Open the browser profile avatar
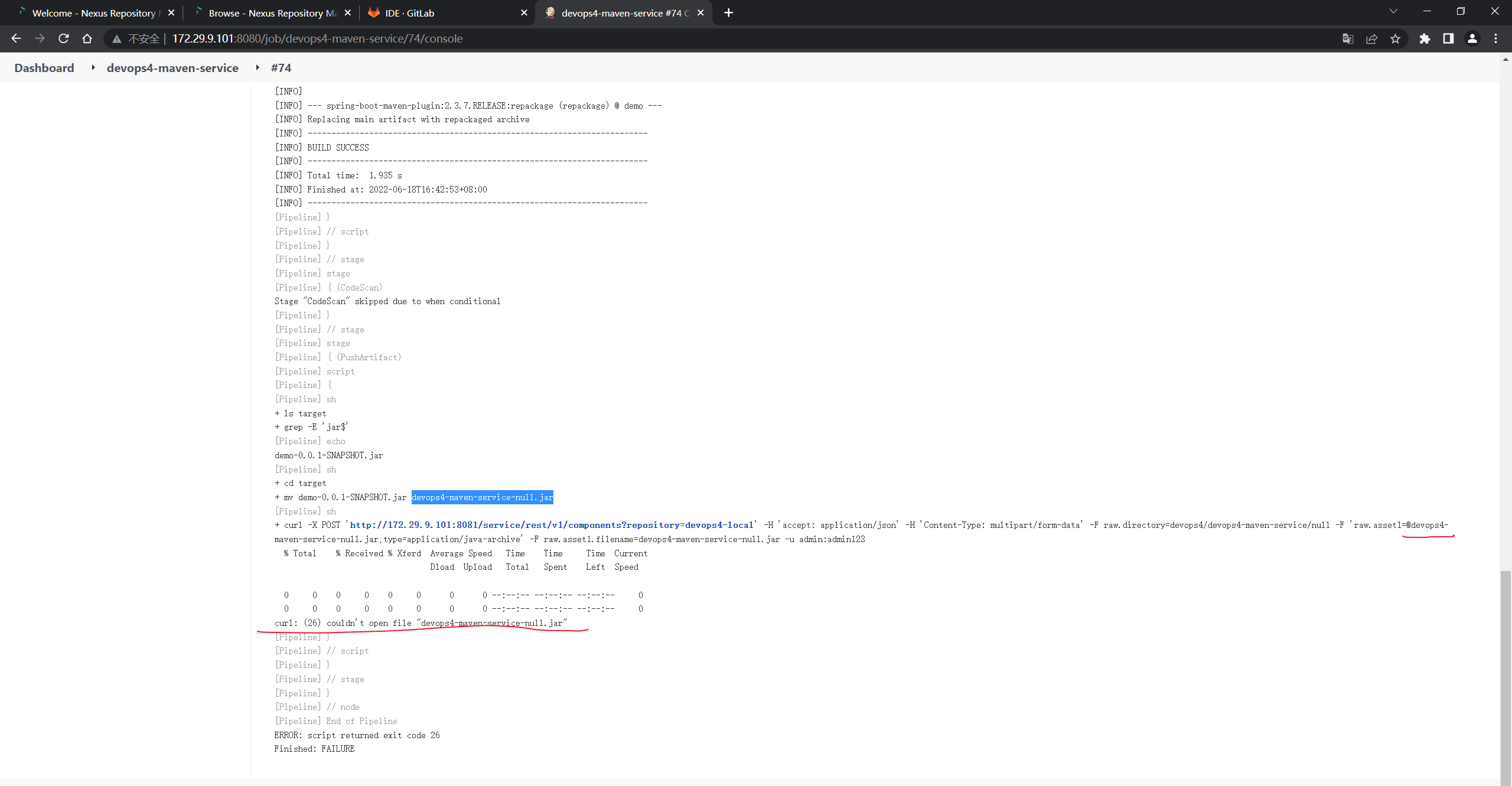This screenshot has width=1512, height=786. 1472,38
